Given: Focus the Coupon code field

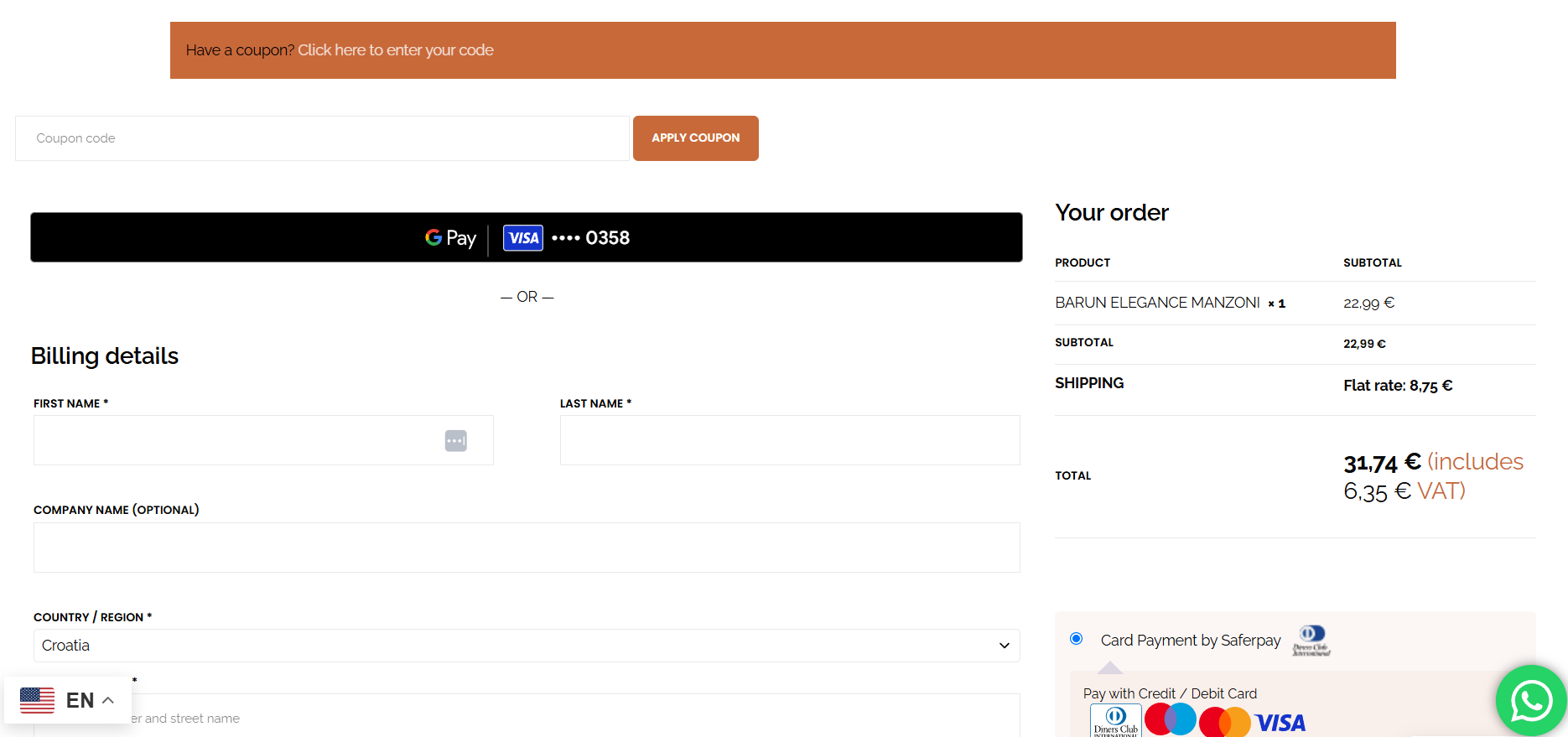Looking at the screenshot, I should (x=321, y=138).
